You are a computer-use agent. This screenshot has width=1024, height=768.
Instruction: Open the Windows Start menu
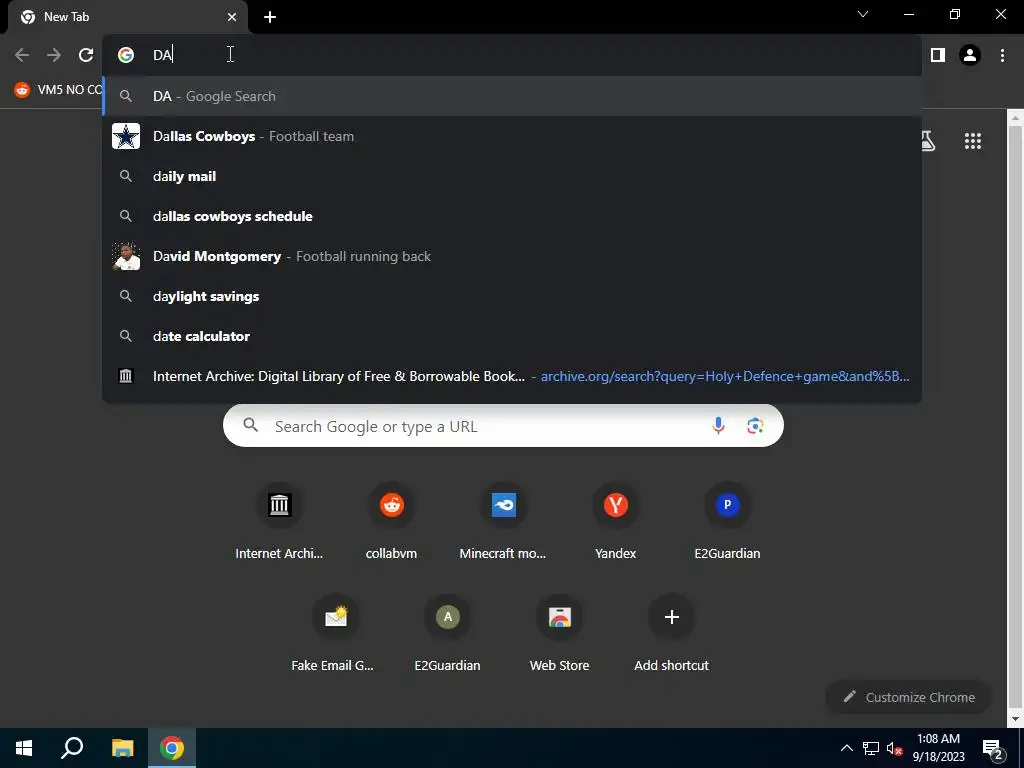click(x=24, y=748)
